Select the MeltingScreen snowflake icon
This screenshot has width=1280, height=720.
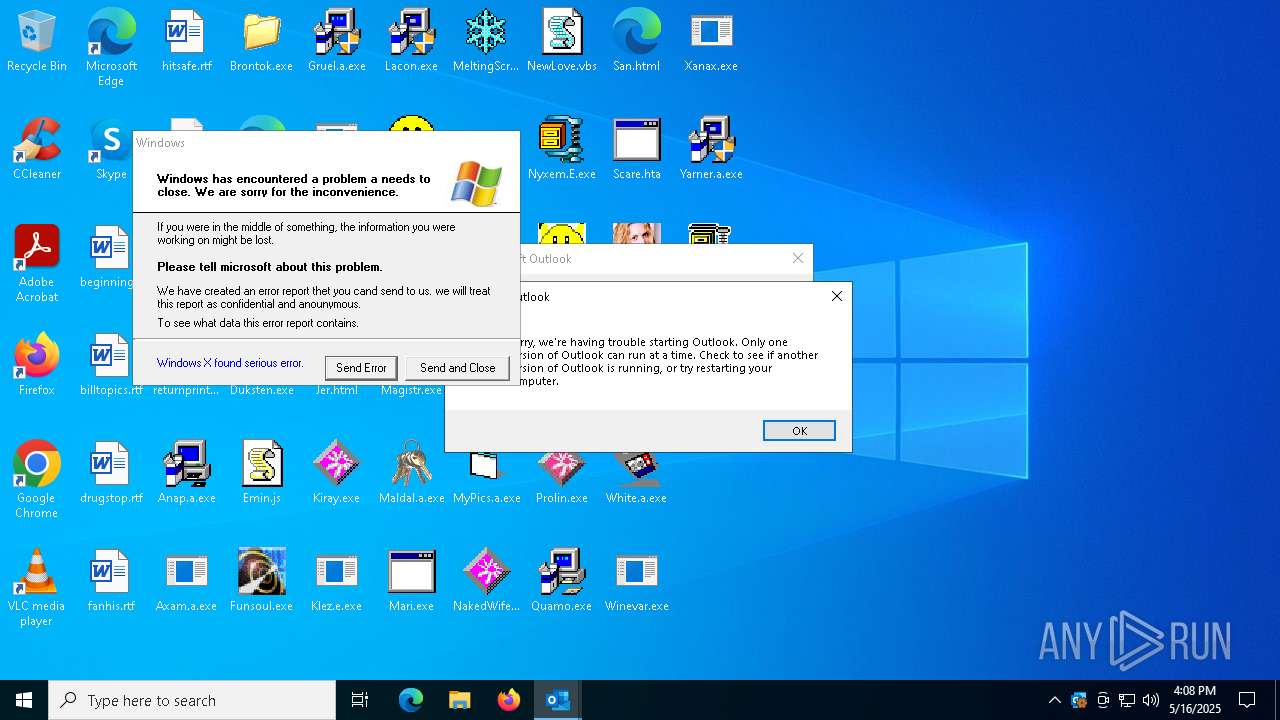[x=486, y=41]
